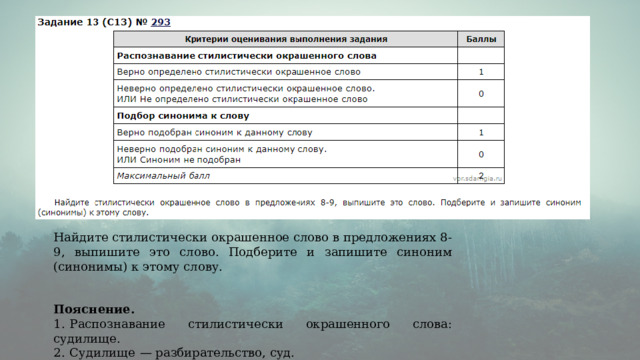Click the 'Максимальный балл' row
This screenshot has height=360, width=640.
[x=309, y=176]
